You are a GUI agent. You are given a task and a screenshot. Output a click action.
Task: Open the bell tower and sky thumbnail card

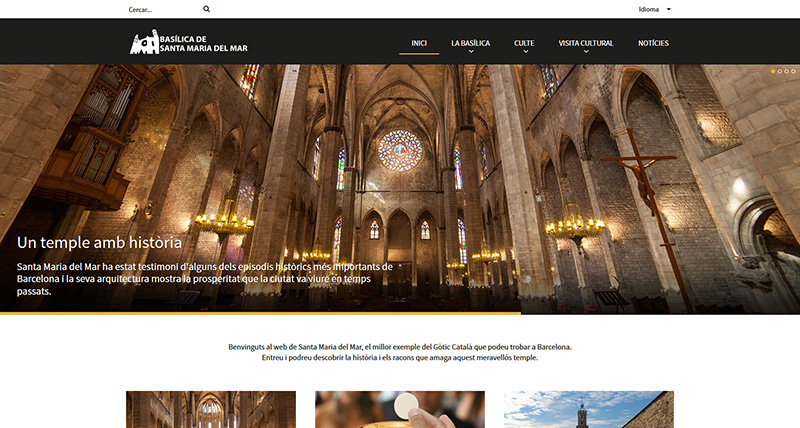(x=589, y=410)
